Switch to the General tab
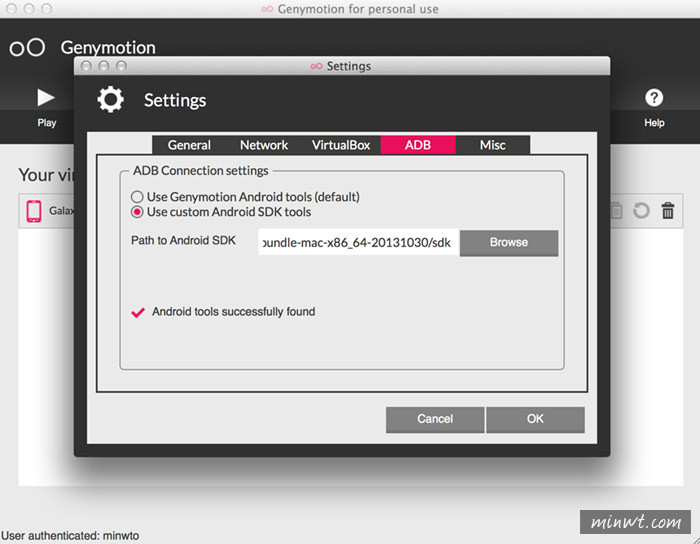This screenshot has width=700, height=544. tap(189, 145)
